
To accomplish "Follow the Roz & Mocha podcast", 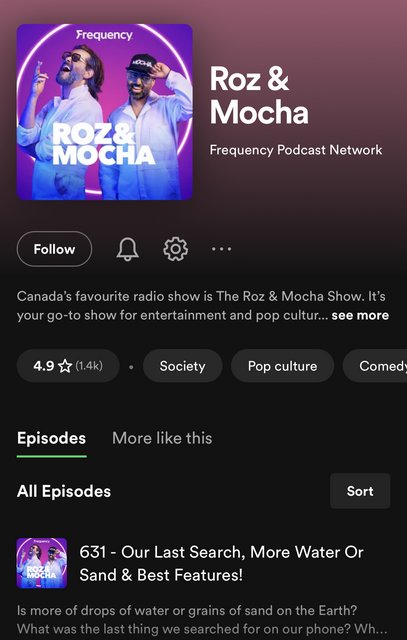I will point(54,249).
